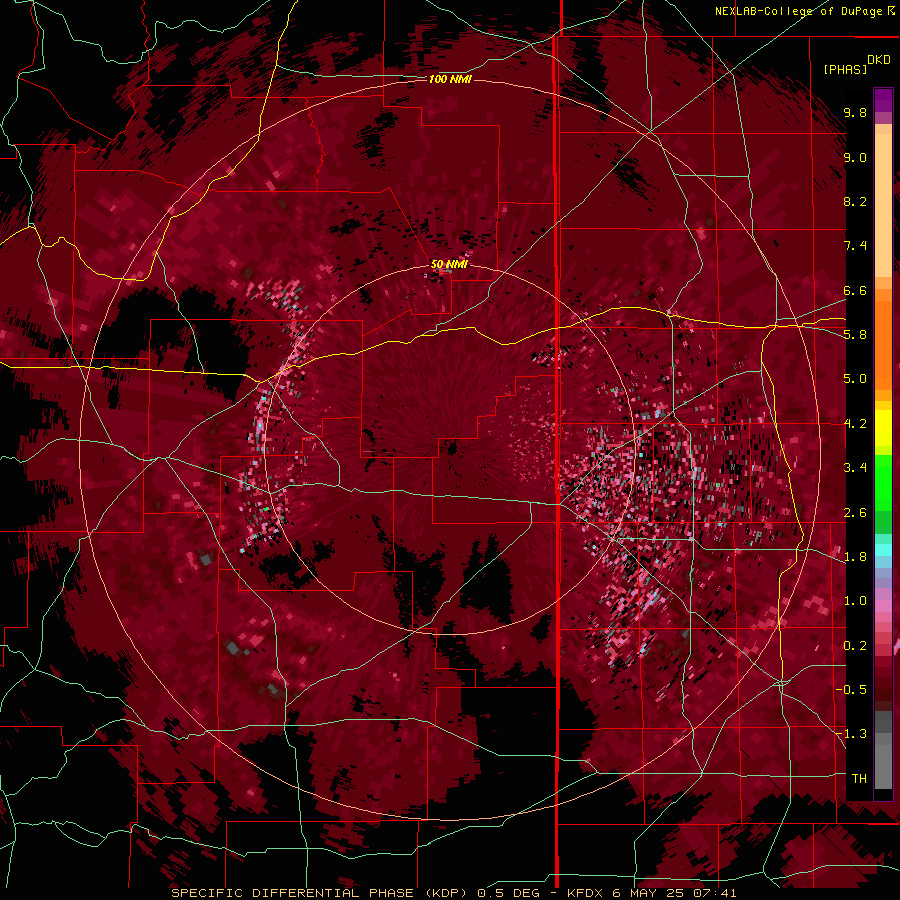Click the 5.8 scale value
This screenshot has width=900, height=900.
tap(855, 335)
